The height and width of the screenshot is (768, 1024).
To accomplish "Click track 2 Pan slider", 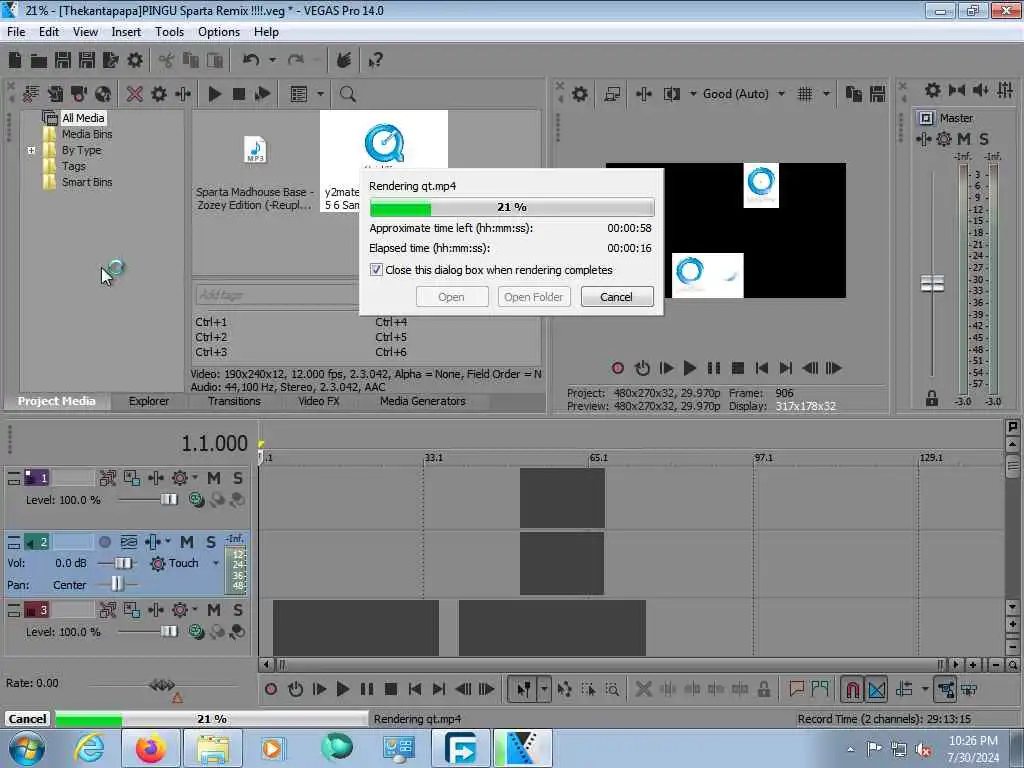I will click(x=117, y=584).
